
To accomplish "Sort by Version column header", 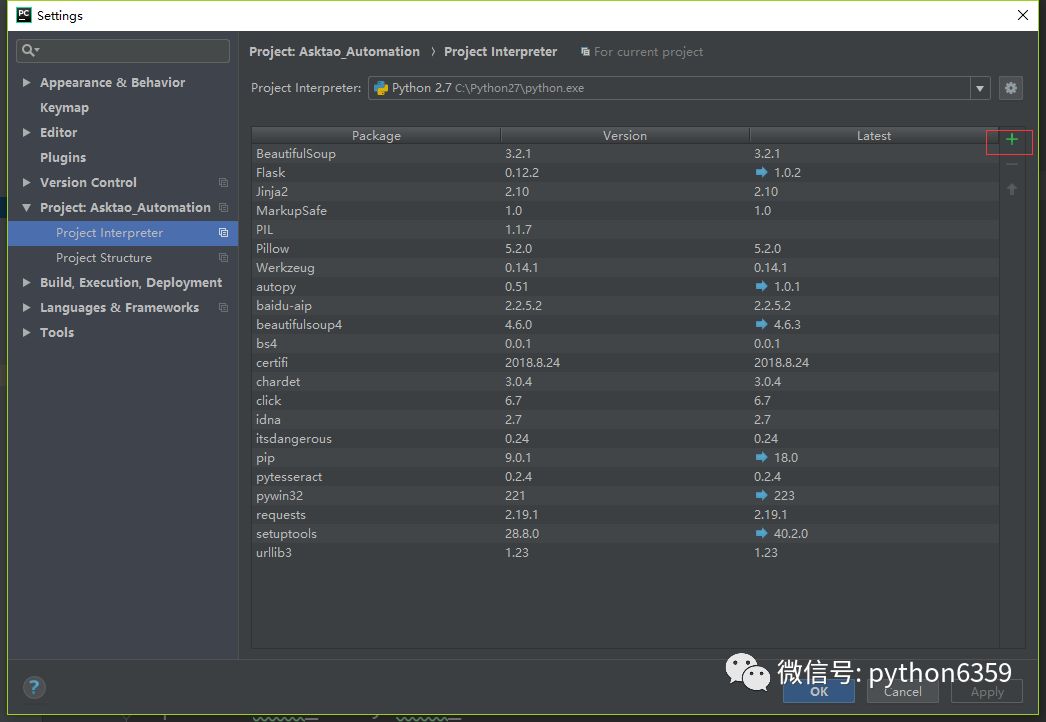I will coord(625,135).
